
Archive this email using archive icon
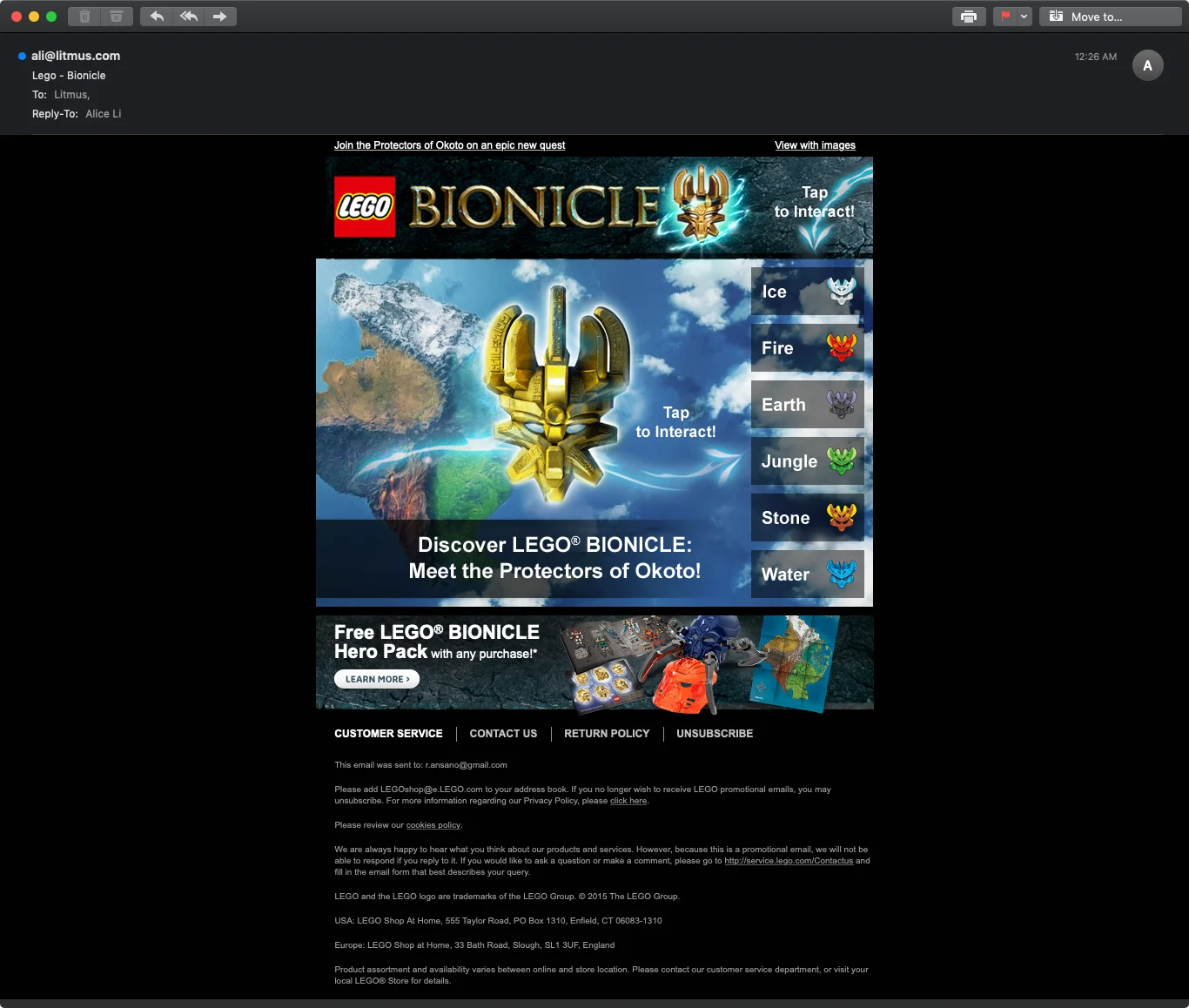pyautogui.click(x=117, y=17)
